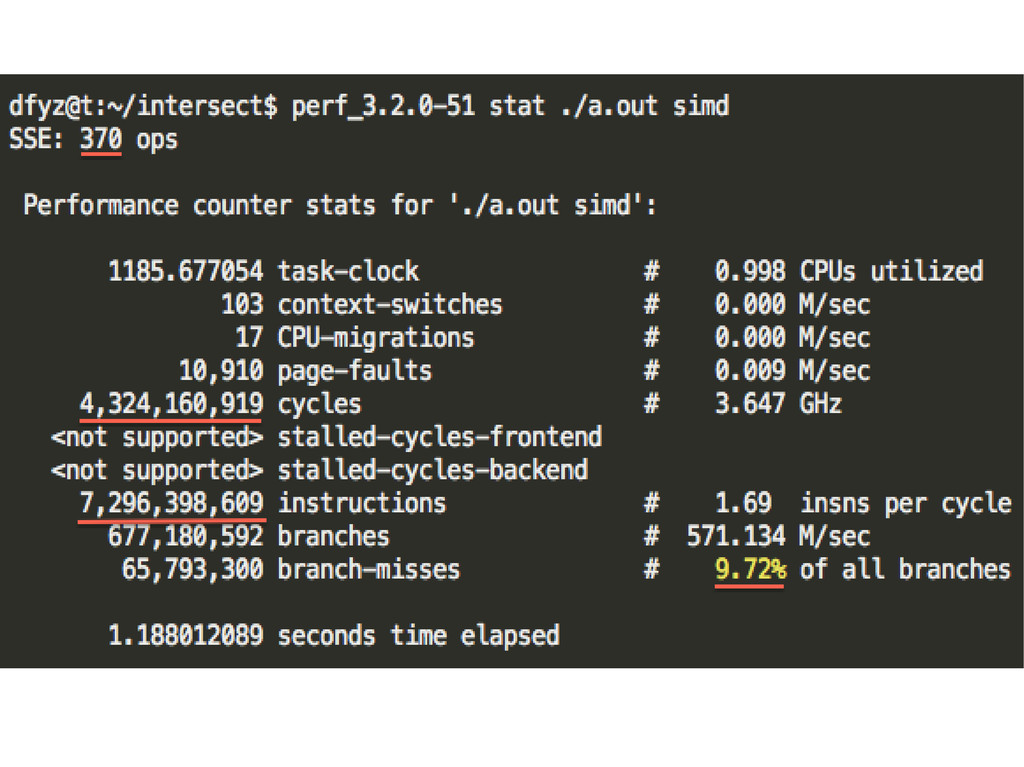Viewport: 1024px width, 767px height.
Task: Click the Performance counter stats header line
Action: tap(340, 206)
